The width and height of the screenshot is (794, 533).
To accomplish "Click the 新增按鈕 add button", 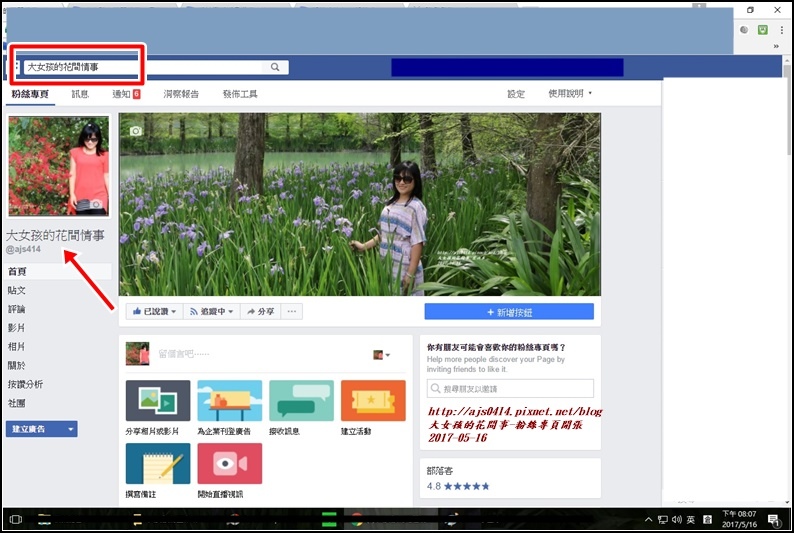I will click(509, 312).
